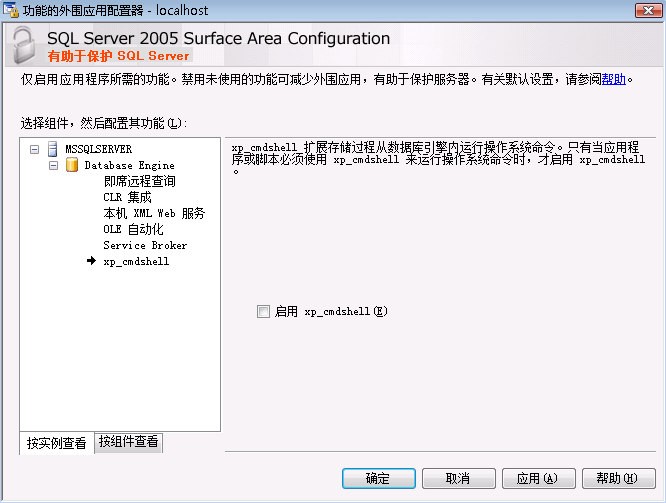Select CLR 集成 in the tree
The image size is (666, 503).
(x=127, y=197)
